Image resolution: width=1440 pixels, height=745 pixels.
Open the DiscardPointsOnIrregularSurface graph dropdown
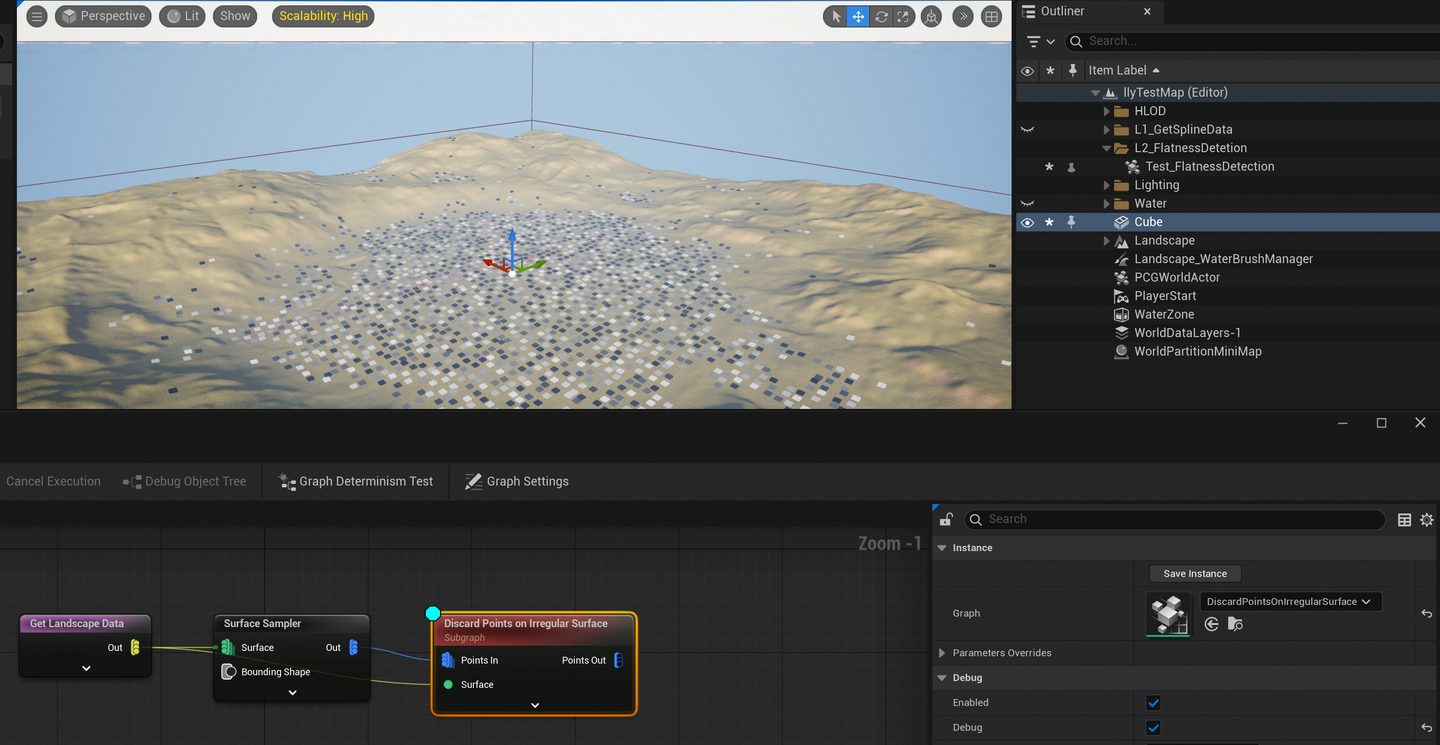tap(1290, 602)
